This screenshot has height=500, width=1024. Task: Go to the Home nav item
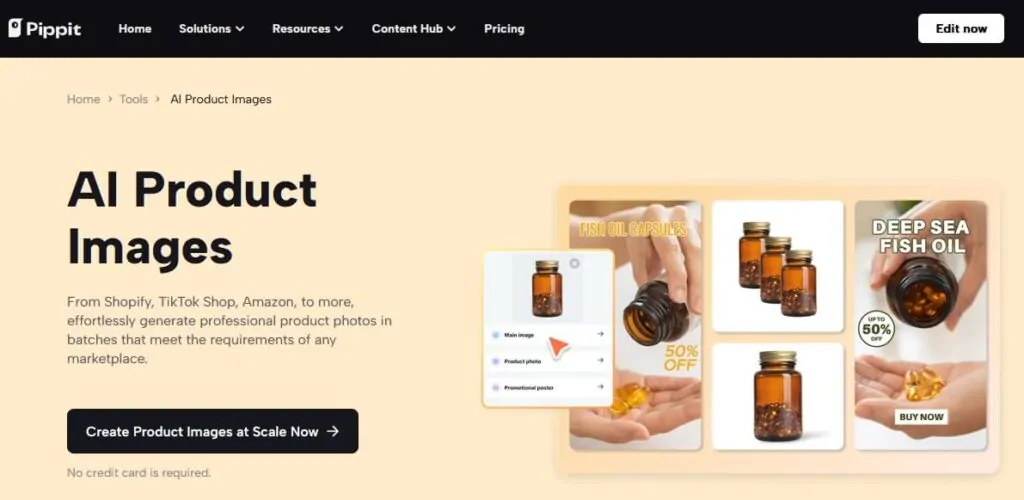135,29
